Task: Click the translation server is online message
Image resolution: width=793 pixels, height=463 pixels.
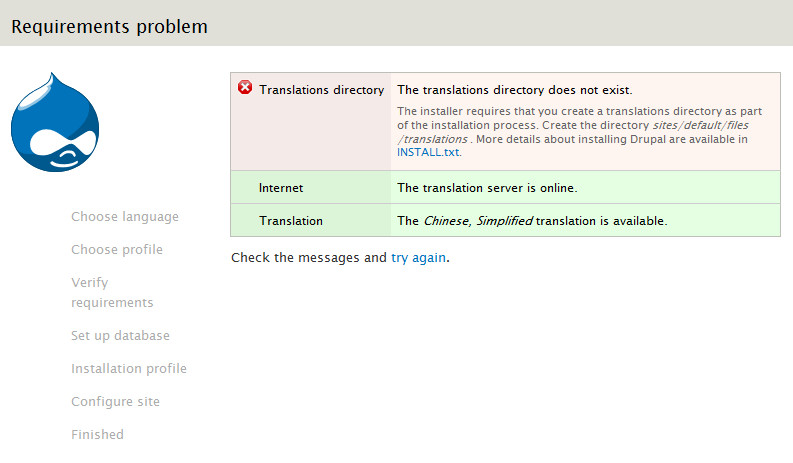Action: pos(487,188)
